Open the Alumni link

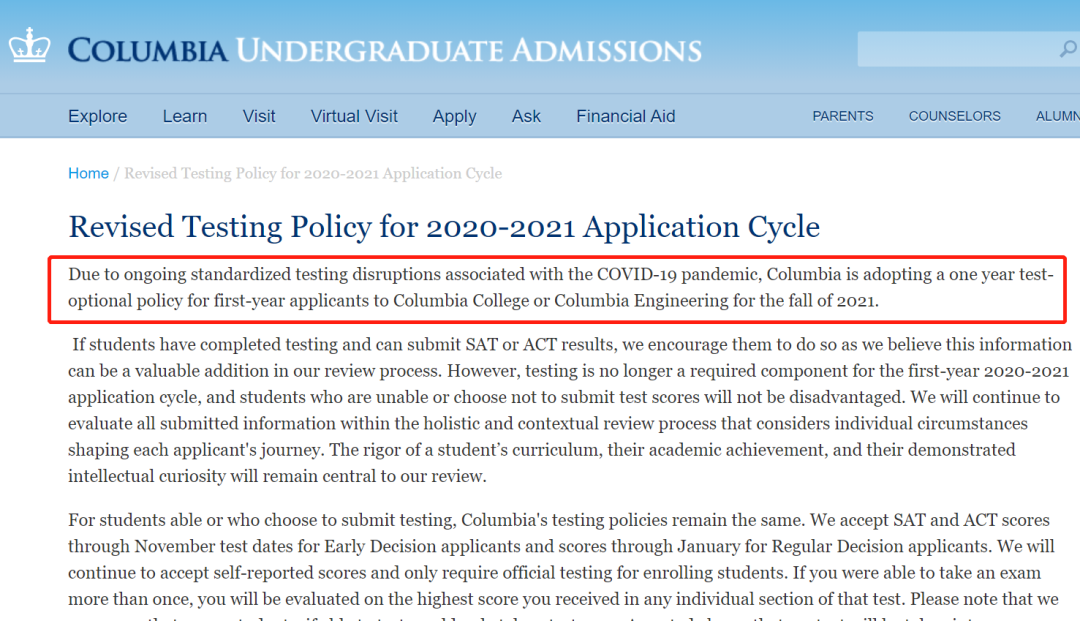point(1057,116)
